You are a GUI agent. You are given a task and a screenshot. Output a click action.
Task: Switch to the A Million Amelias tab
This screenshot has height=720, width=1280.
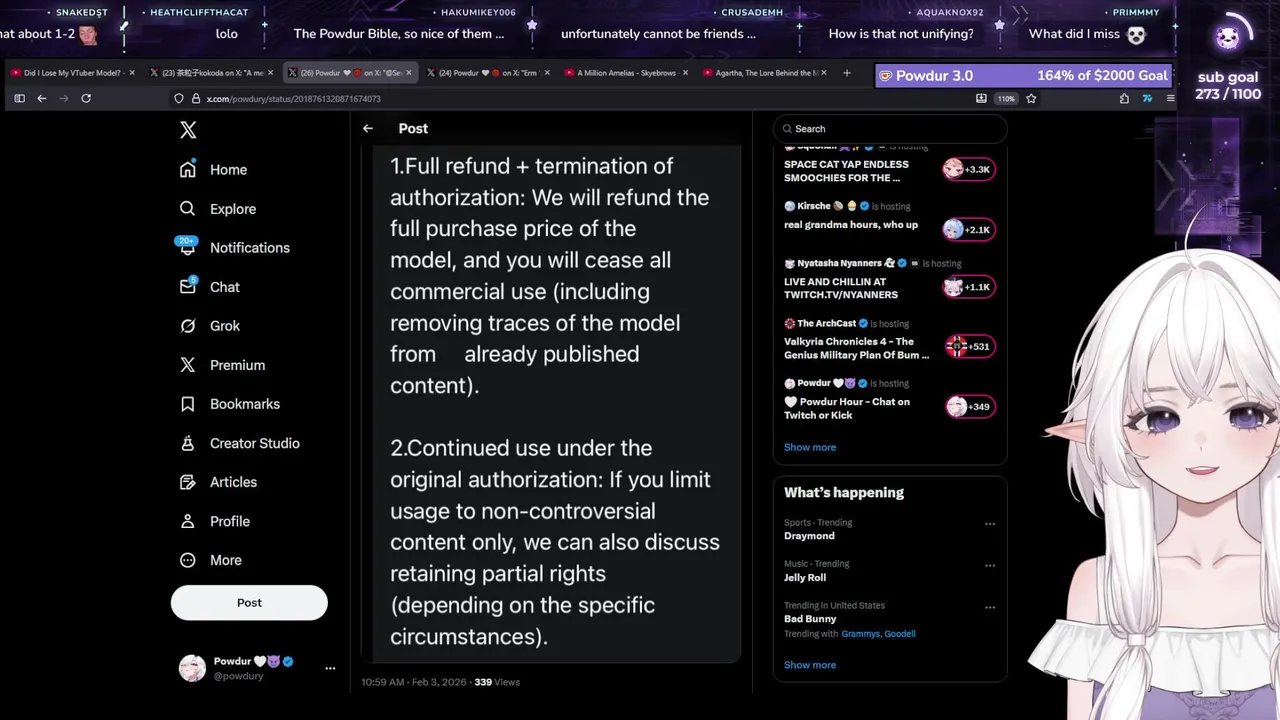click(626, 73)
